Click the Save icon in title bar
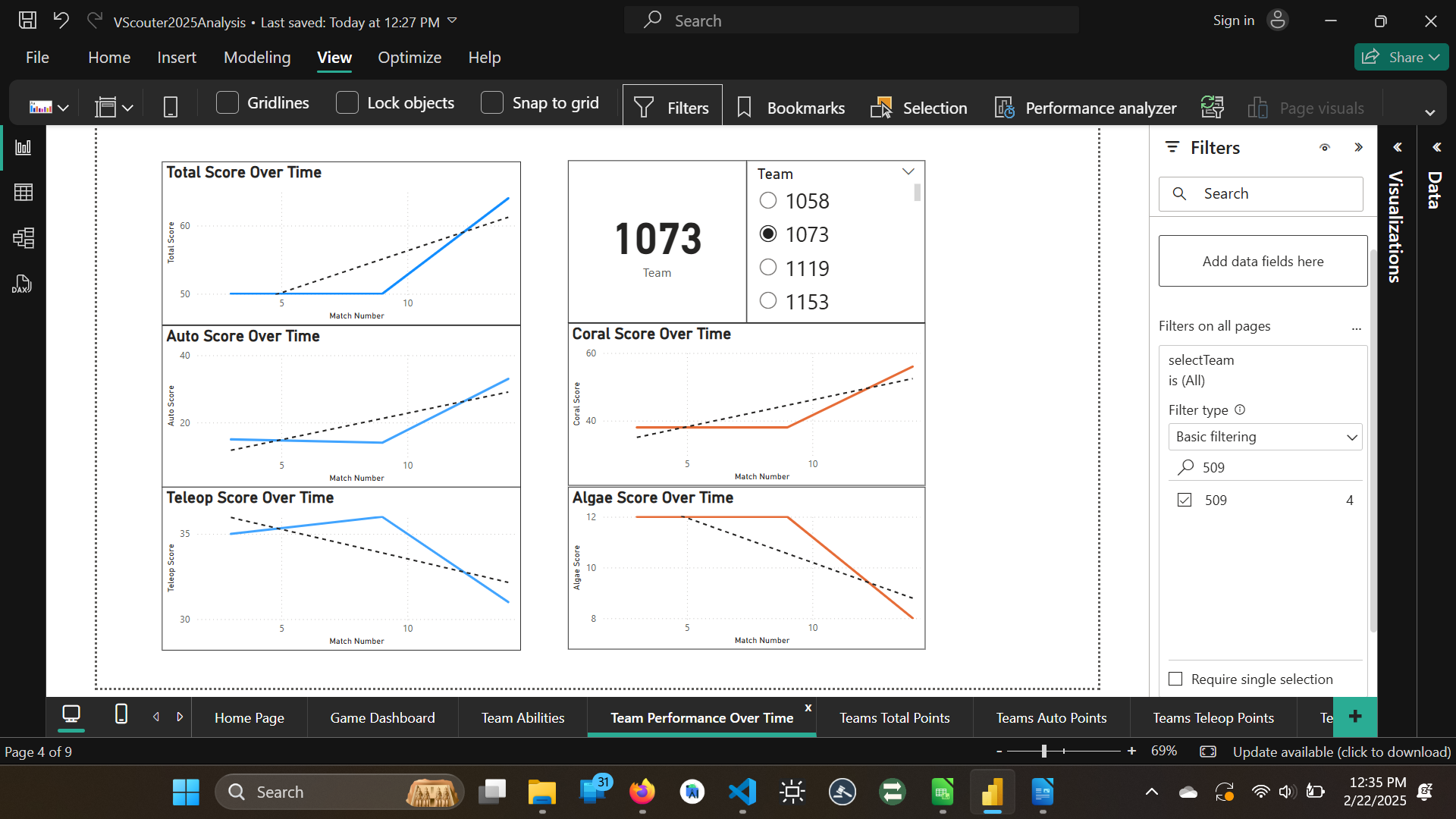The height and width of the screenshot is (819, 1456). [27, 20]
